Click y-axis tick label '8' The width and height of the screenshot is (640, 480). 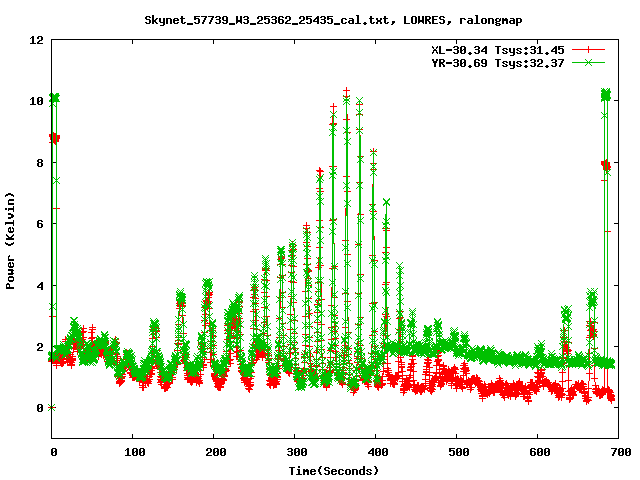tap(40, 163)
